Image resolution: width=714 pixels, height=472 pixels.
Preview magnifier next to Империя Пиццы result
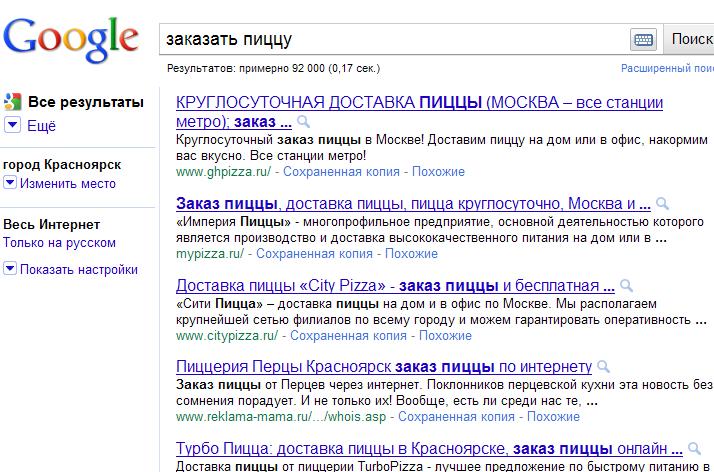[x=663, y=203]
